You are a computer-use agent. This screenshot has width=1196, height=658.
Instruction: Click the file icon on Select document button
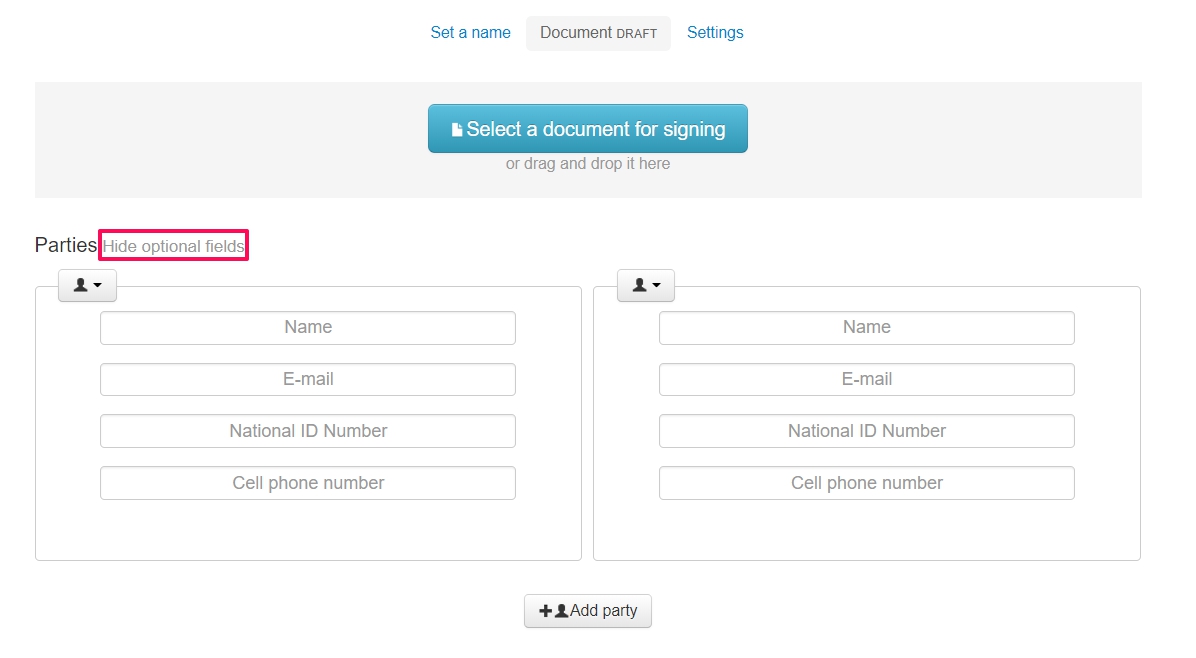(x=457, y=129)
